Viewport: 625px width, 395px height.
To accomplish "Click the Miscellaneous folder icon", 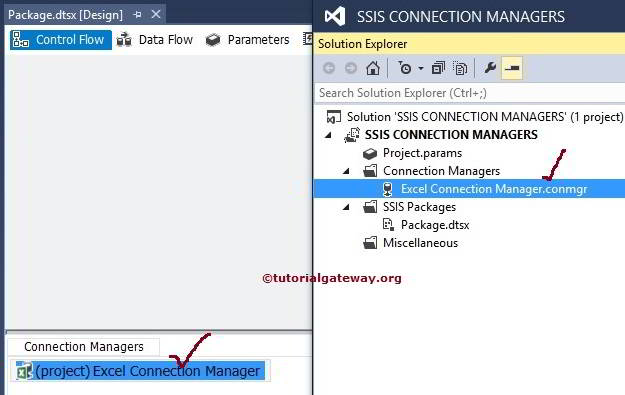I will (370, 243).
